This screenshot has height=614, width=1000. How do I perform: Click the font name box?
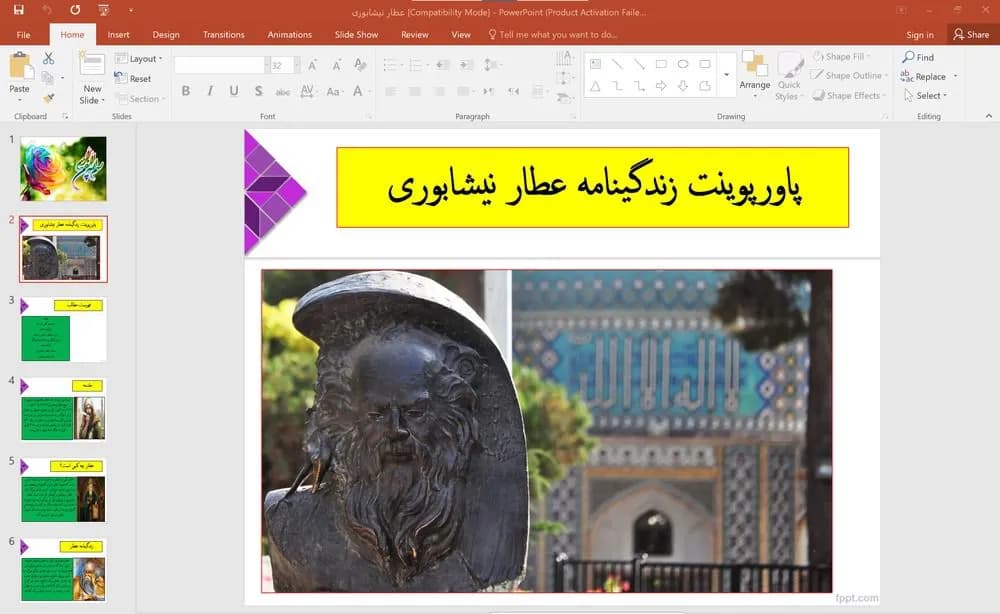tap(219, 65)
